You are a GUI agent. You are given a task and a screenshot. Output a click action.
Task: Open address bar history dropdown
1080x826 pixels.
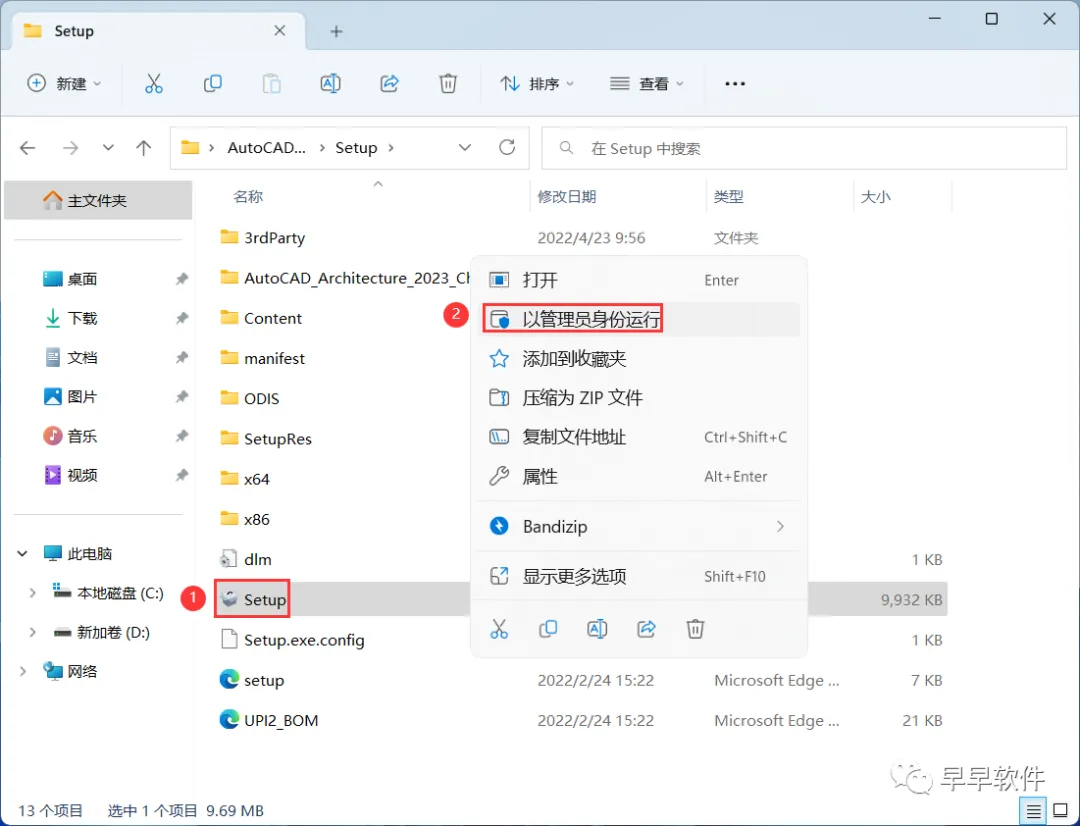465,147
